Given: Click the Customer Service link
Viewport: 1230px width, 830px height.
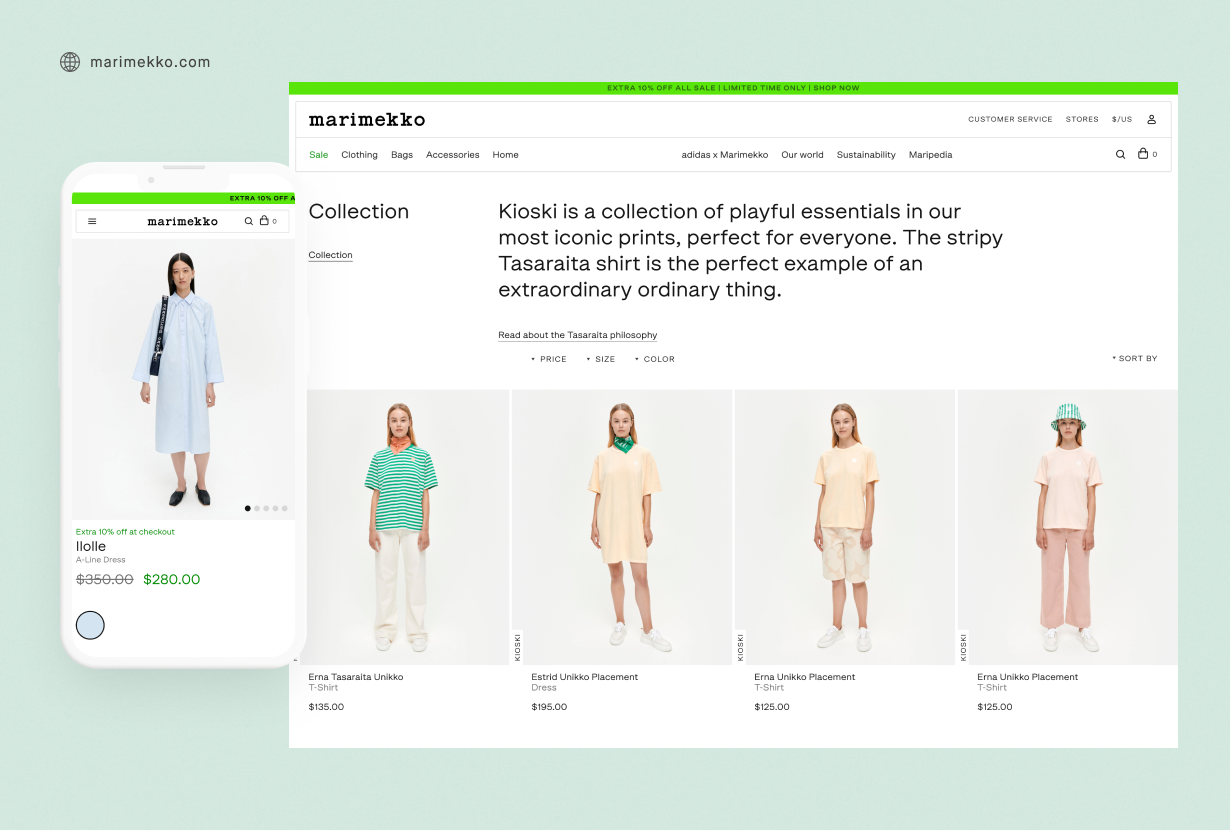Looking at the screenshot, I should tap(1010, 119).
